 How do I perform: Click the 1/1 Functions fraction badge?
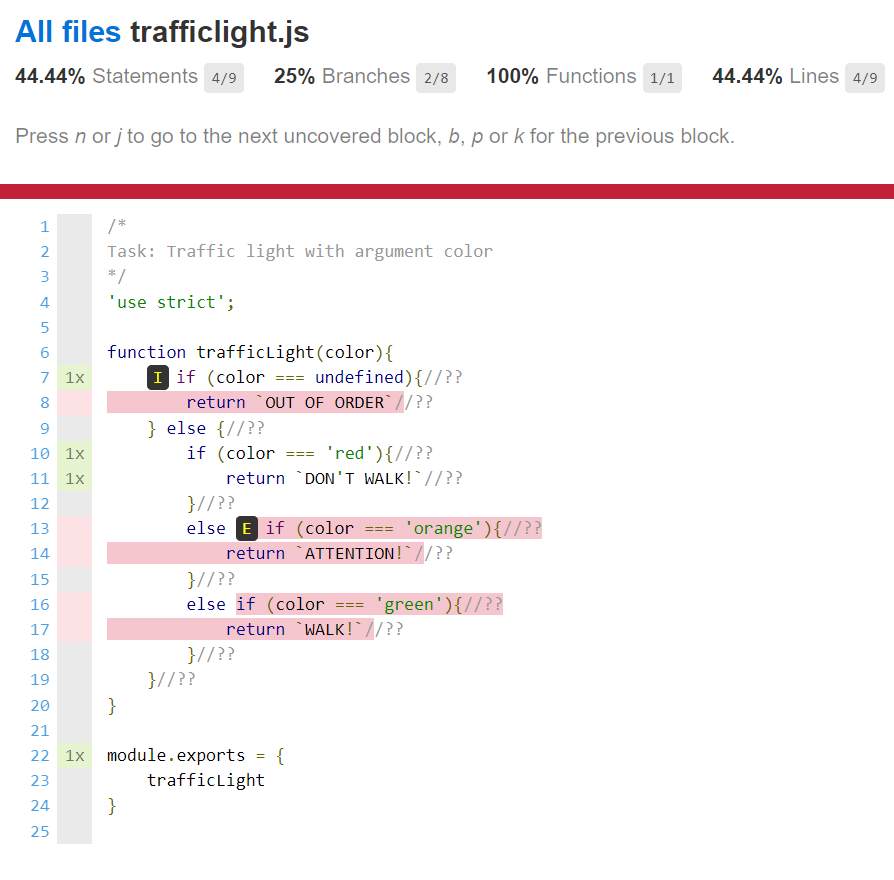(x=662, y=78)
